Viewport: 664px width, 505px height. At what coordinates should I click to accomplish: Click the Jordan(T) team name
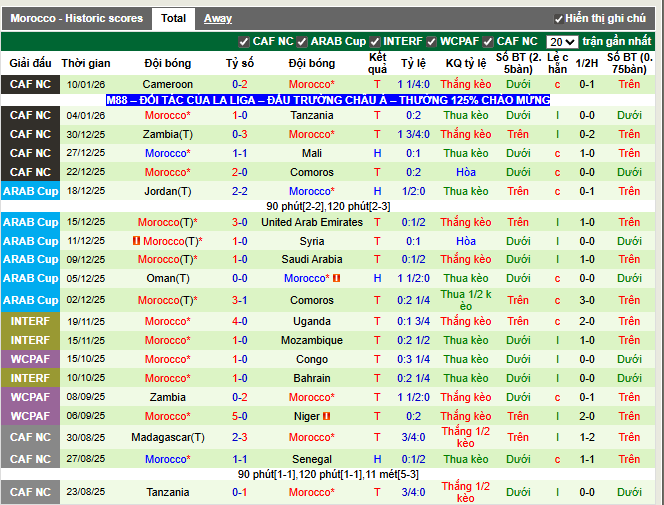(168, 191)
